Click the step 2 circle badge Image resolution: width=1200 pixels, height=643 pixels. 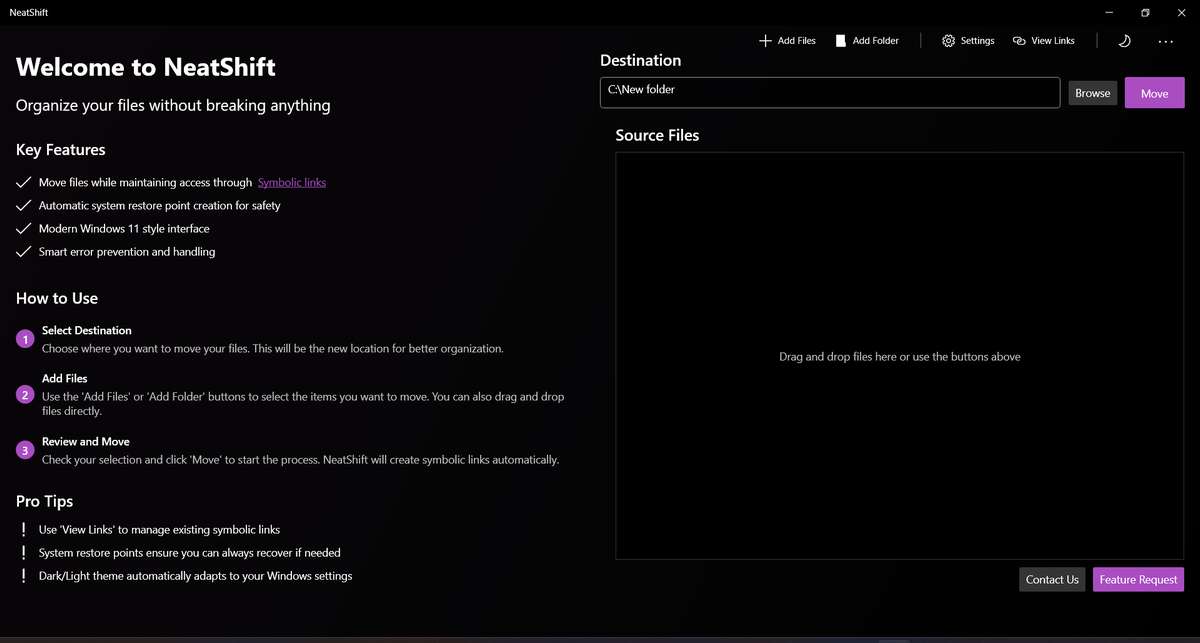point(26,394)
